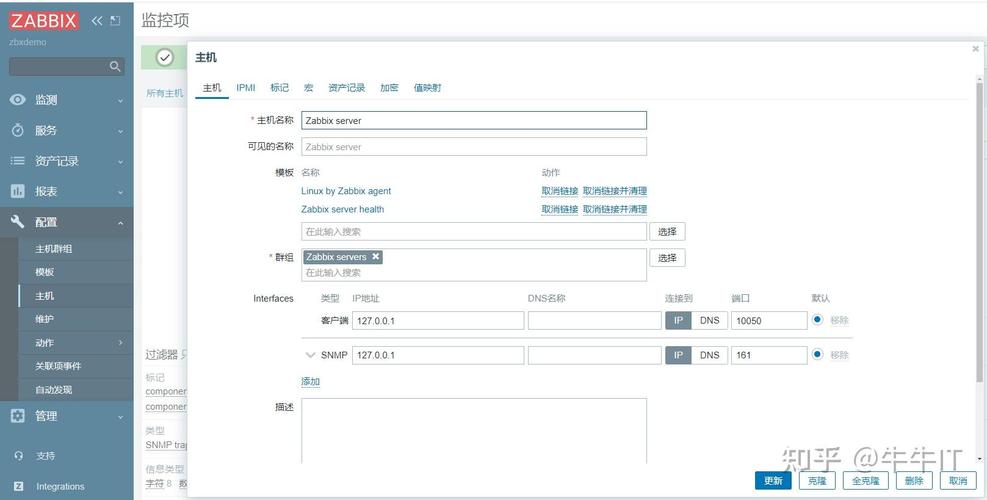The height and width of the screenshot is (500, 987).
Task: Open Zabbix server health template link
Action: pos(342,209)
